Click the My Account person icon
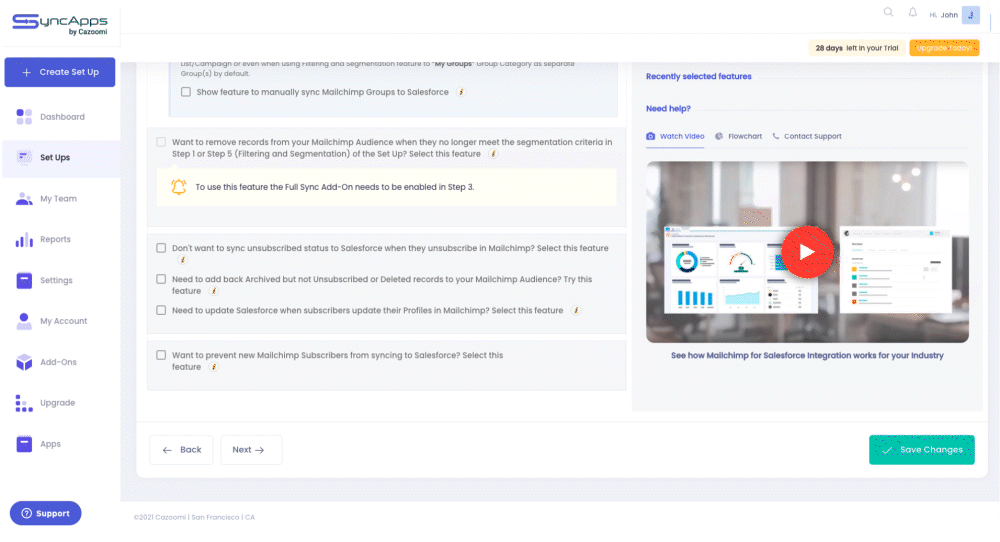Image resolution: width=1000 pixels, height=542 pixels. 24,321
